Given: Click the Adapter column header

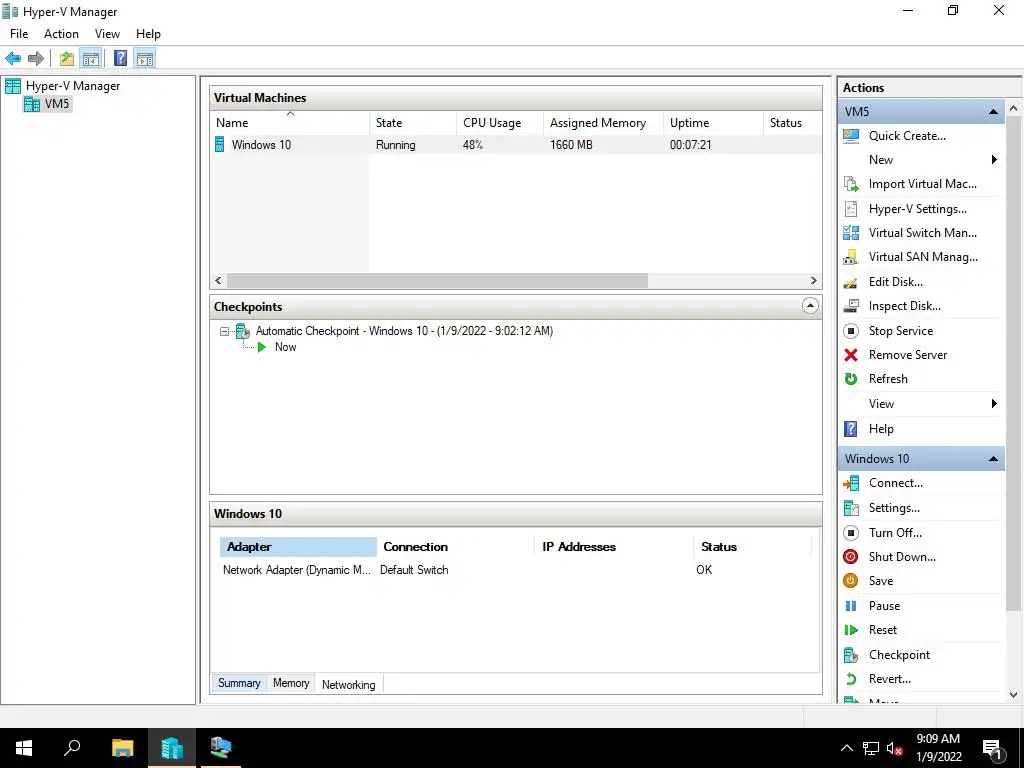Looking at the screenshot, I should point(298,547).
